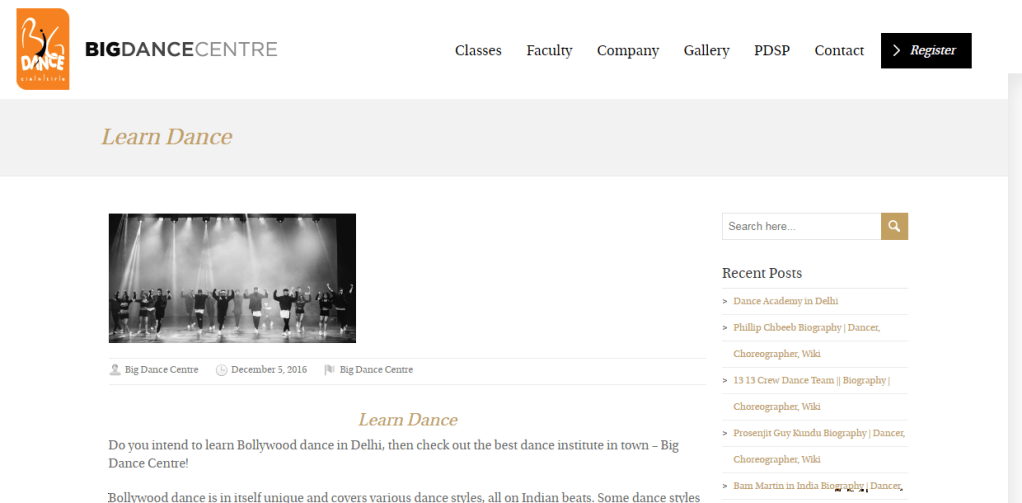The image size is (1022, 503).
Task: Go to the Gallery page
Action: (706, 51)
